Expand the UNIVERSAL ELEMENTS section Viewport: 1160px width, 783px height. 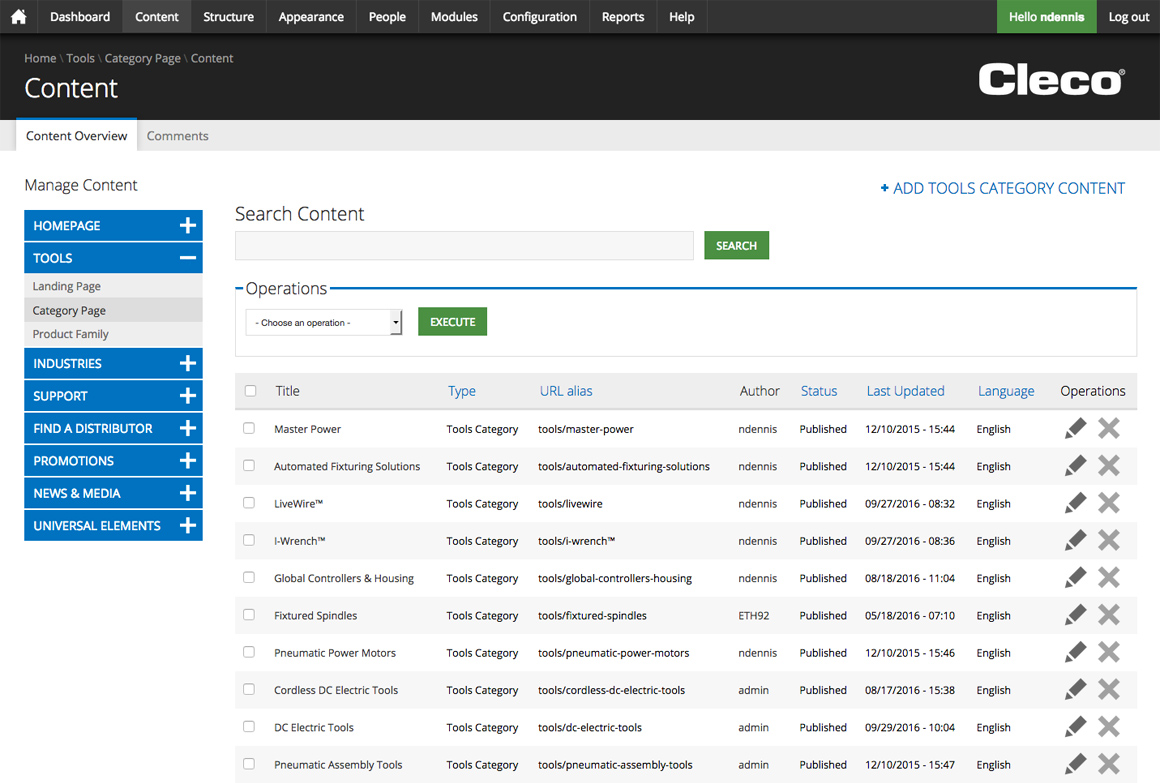tap(113, 525)
